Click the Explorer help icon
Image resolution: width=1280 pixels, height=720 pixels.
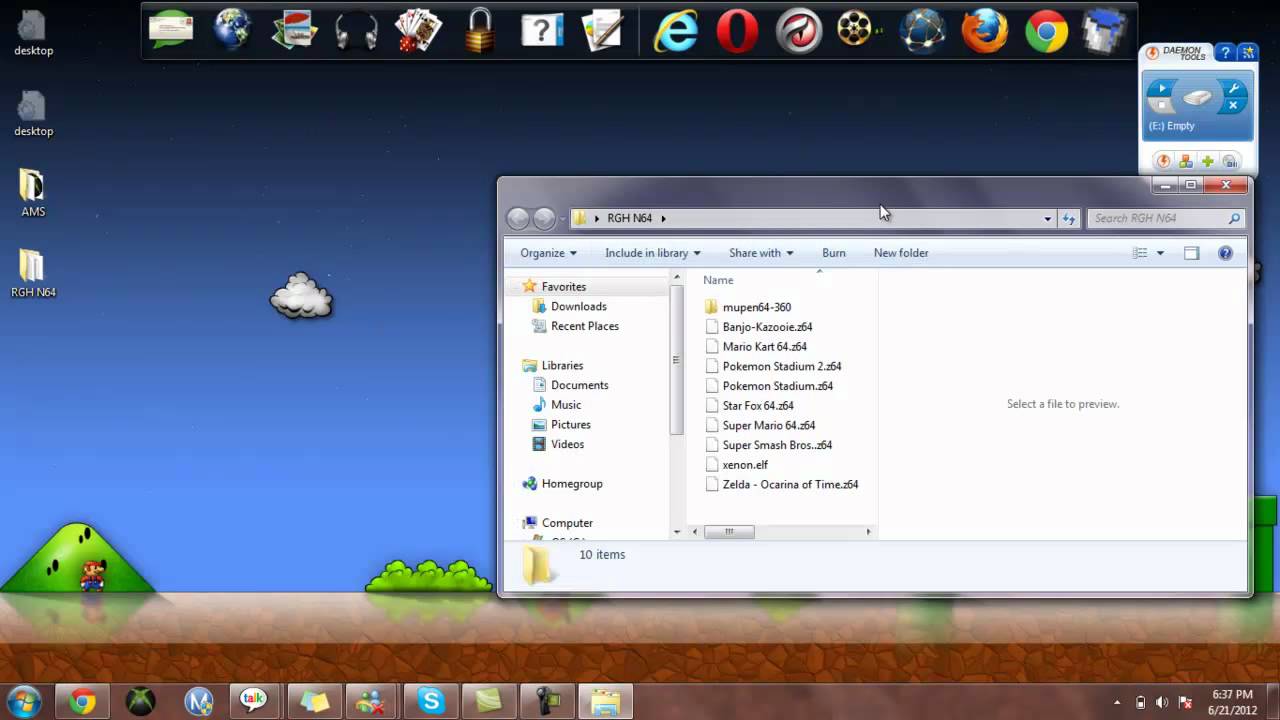coord(1225,253)
